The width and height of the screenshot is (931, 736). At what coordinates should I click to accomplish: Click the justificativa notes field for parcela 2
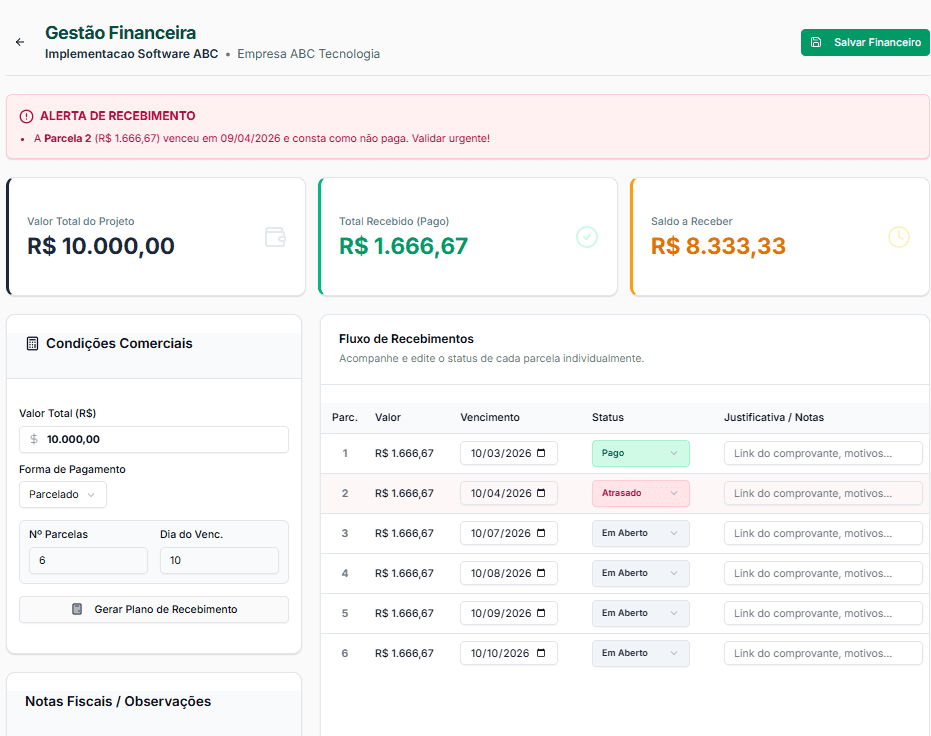[x=823, y=493]
